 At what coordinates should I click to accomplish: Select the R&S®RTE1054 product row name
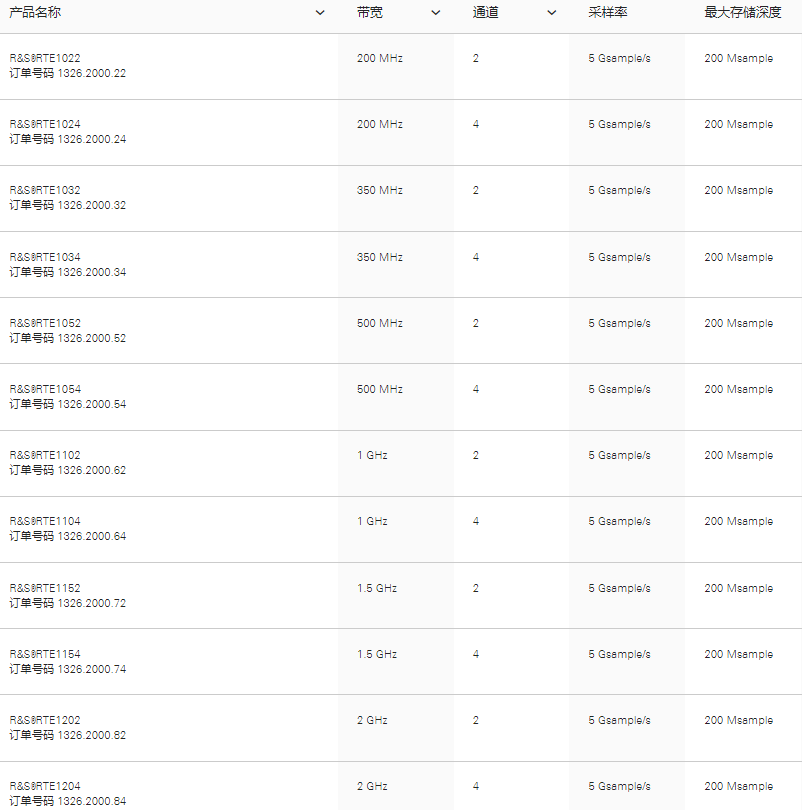click(x=45, y=389)
